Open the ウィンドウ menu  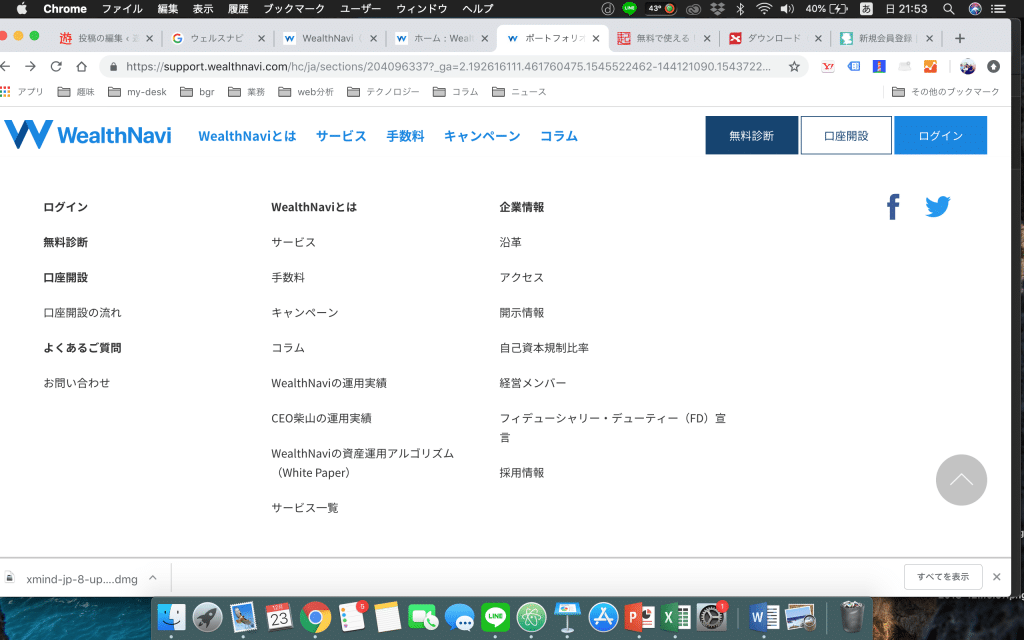[x=422, y=8]
